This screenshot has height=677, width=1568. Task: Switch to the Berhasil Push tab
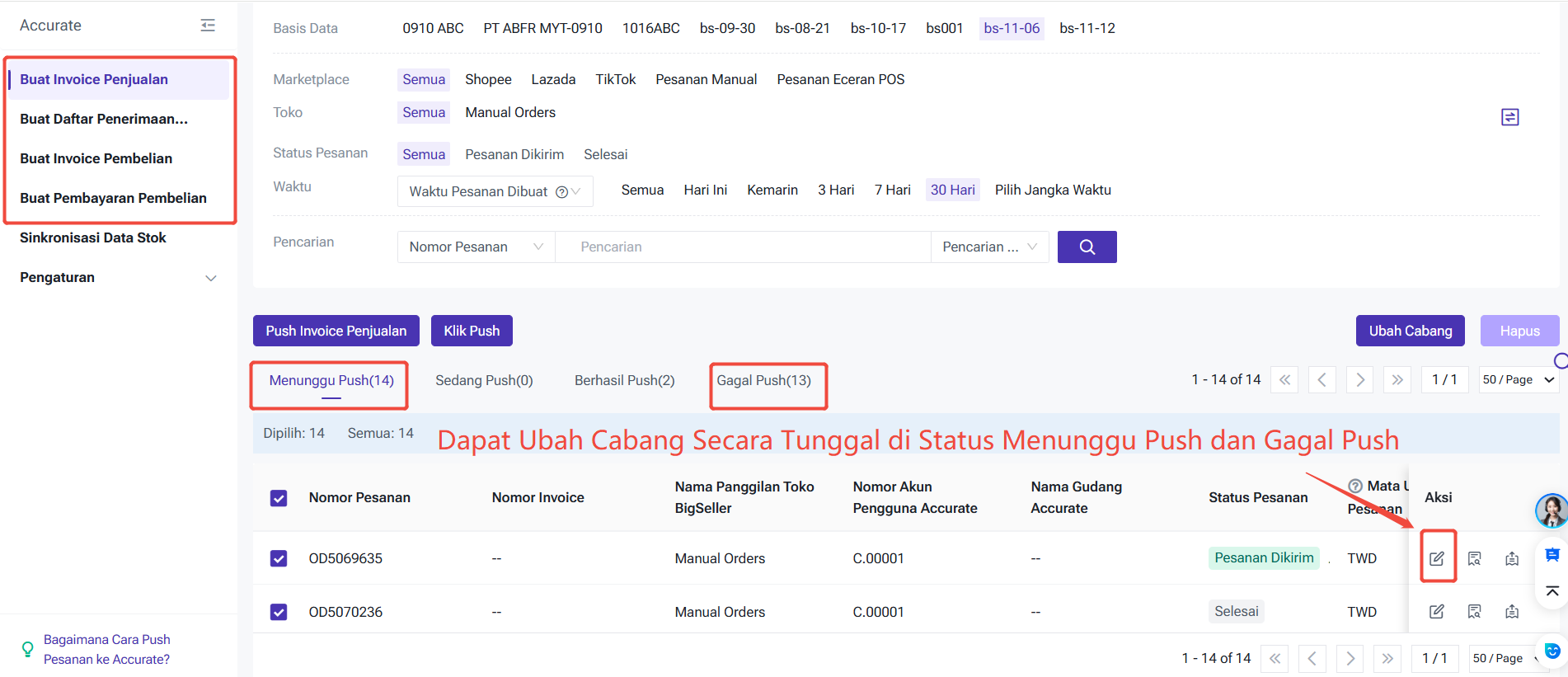[624, 380]
